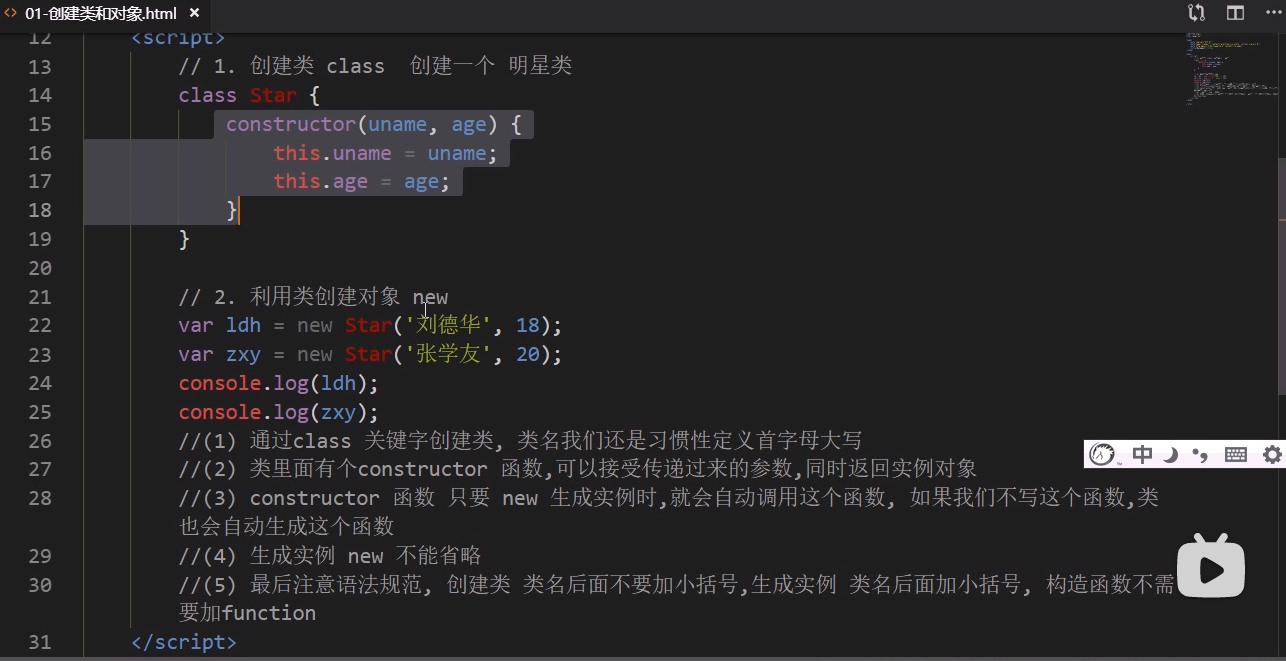This screenshot has height=661, width=1286.
Task: Open the IME settings gear
Action: point(1272,454)
